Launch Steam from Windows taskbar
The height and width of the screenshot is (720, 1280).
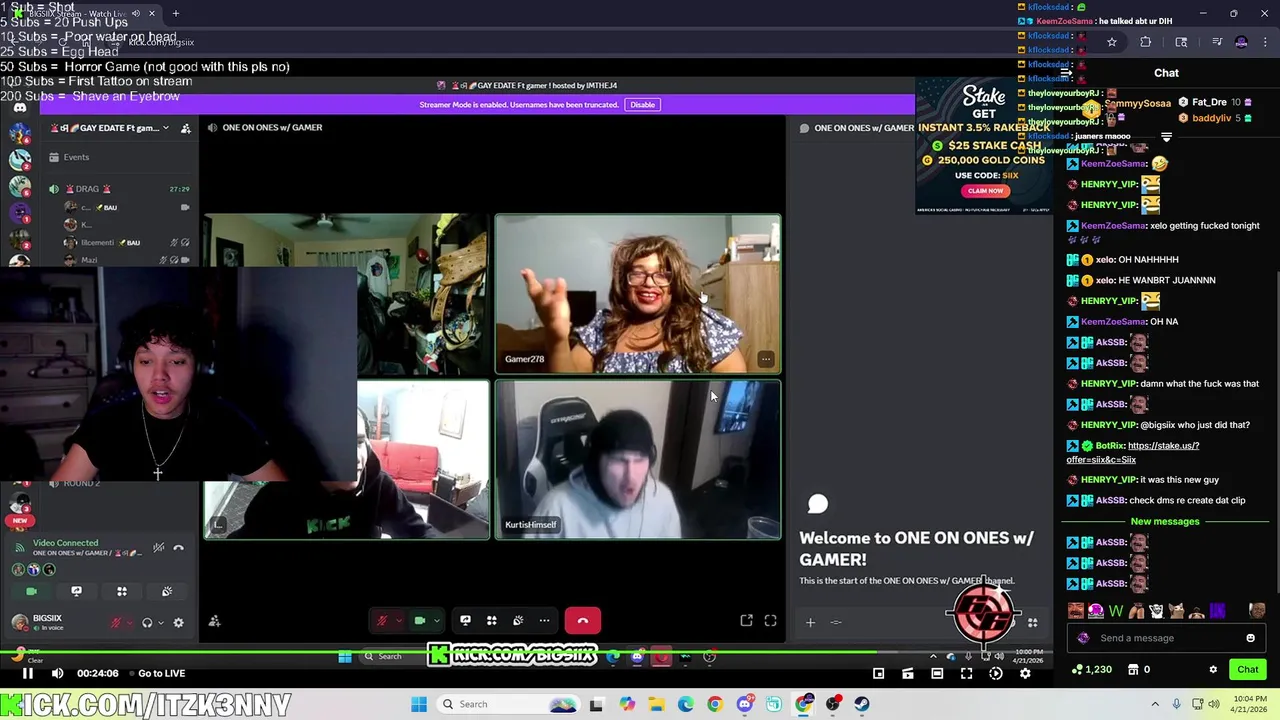click(862, 704)
